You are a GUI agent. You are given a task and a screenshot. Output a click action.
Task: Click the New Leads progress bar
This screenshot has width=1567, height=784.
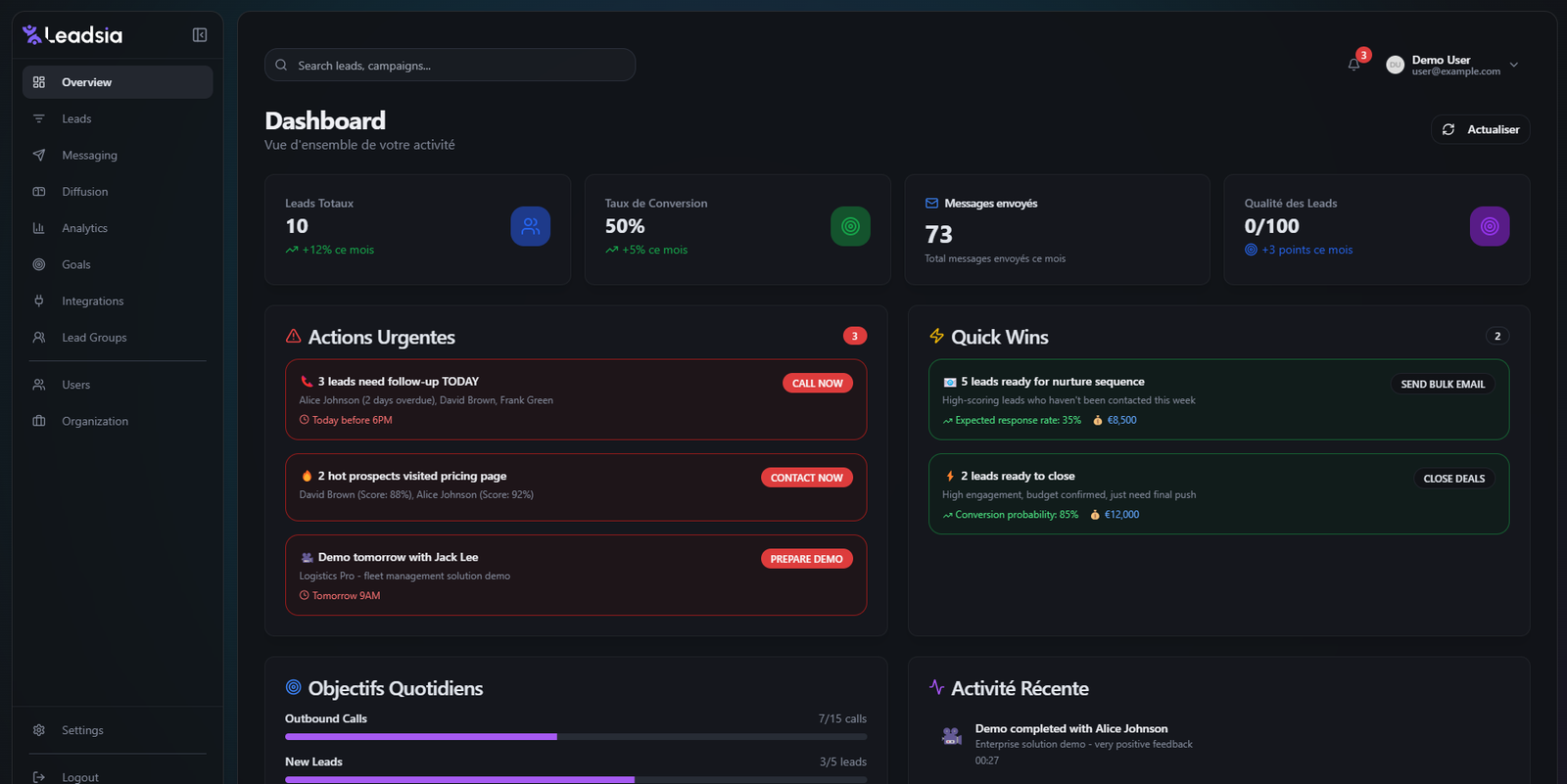pos(576,780)
